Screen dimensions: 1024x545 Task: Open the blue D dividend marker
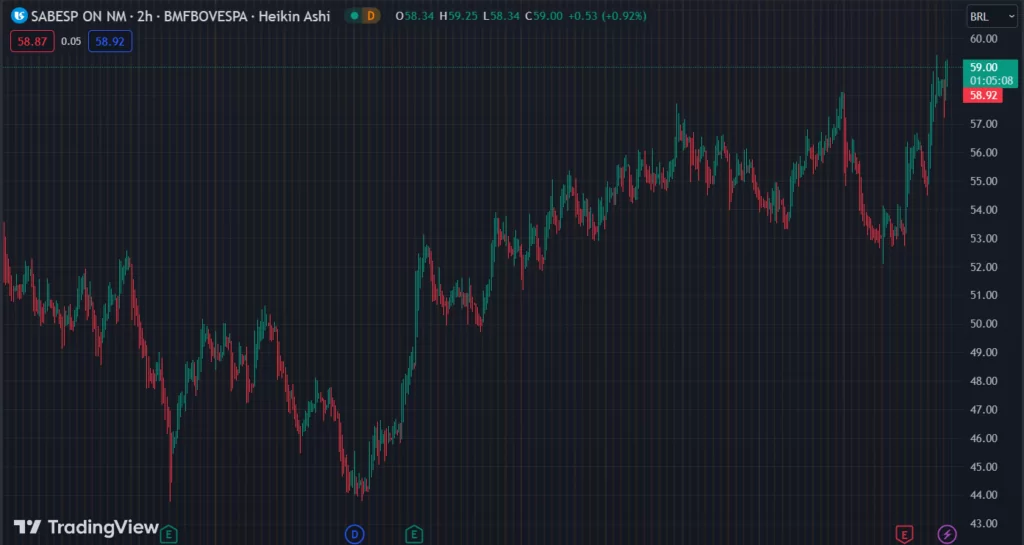click(x=355, y=535)
